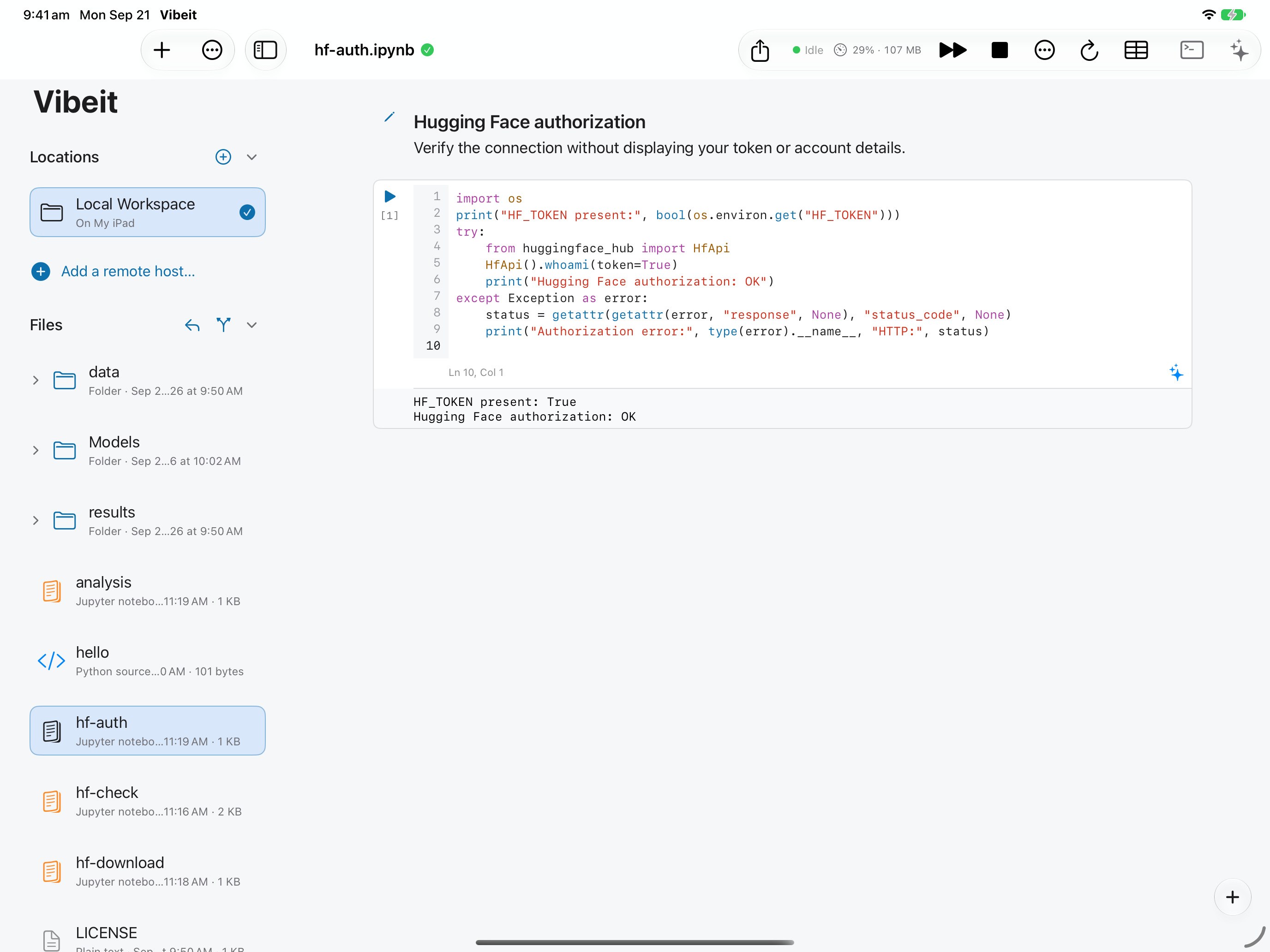Toggle the sidebar panel icon
This screenshot has height=952, width=1270.
265,50
